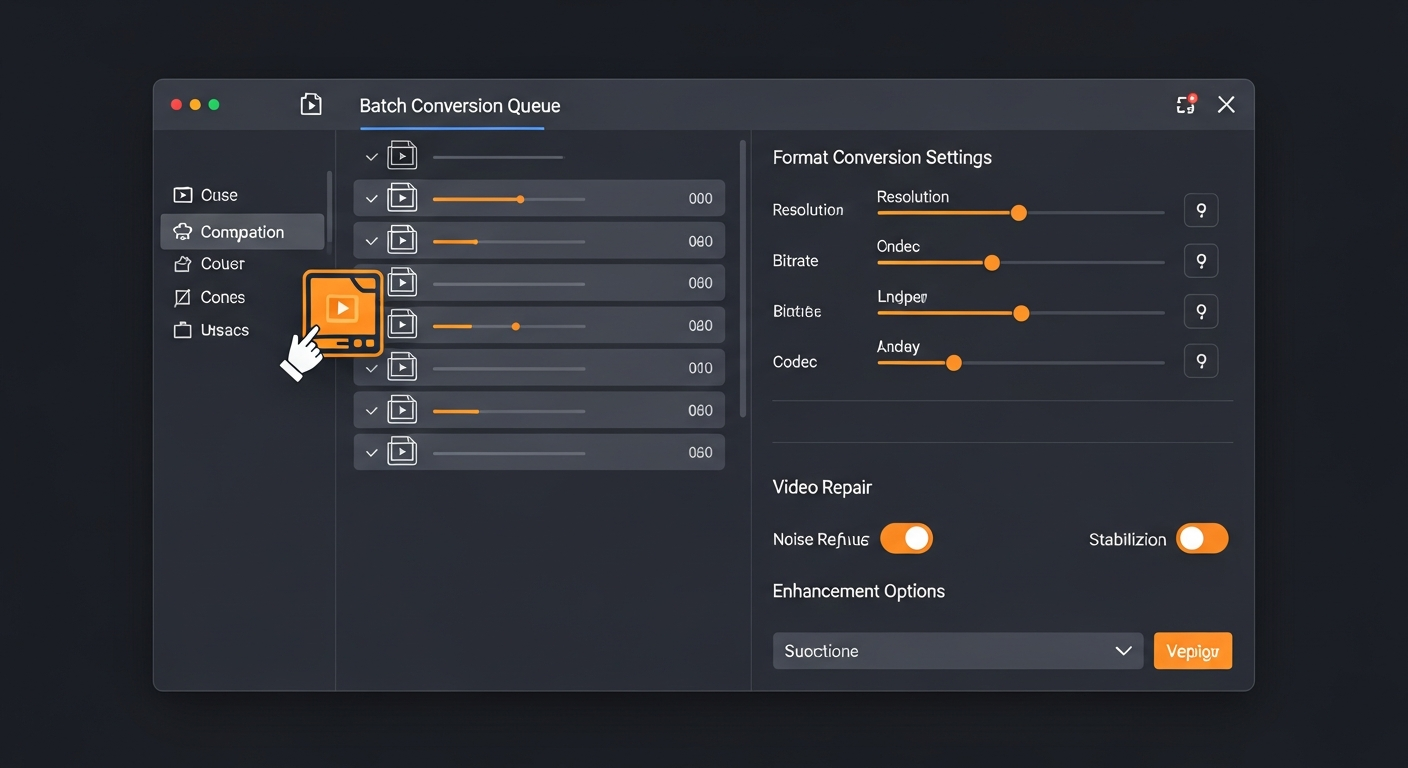
Task: Toggle the Noise Refiiue switch
Action: pos(906,539)
